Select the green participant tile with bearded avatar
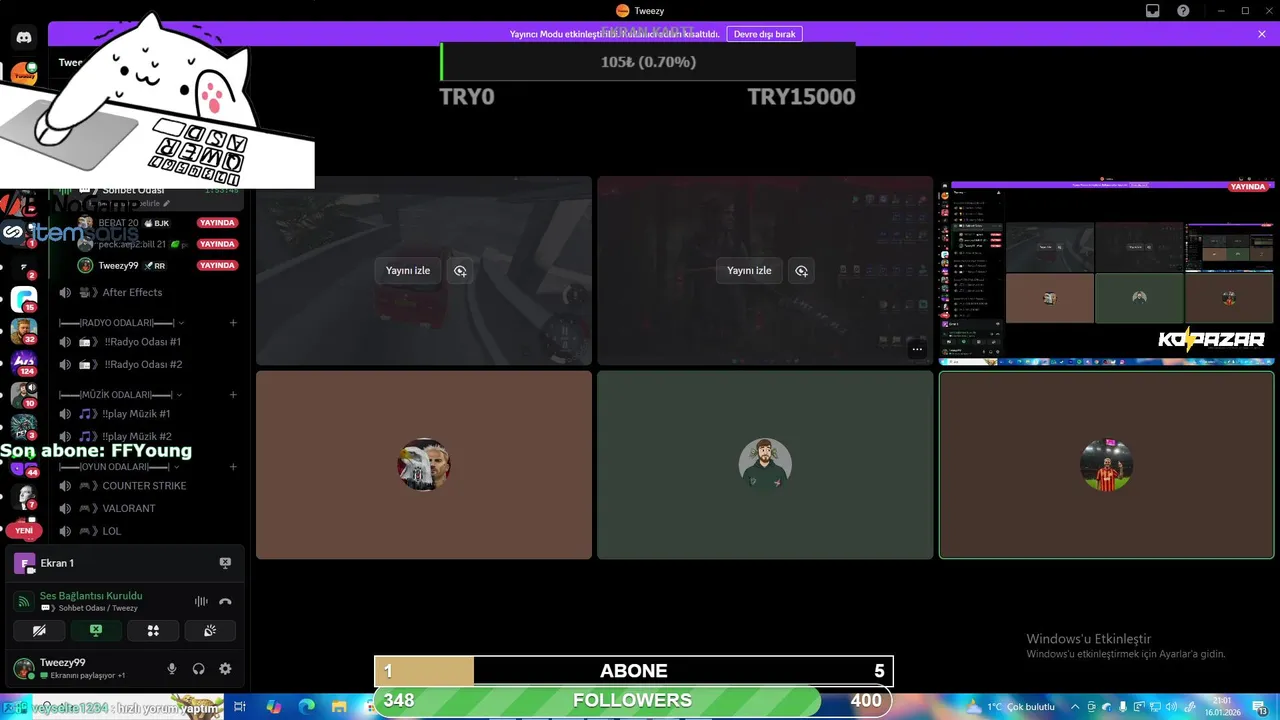 tap(765, 465)
